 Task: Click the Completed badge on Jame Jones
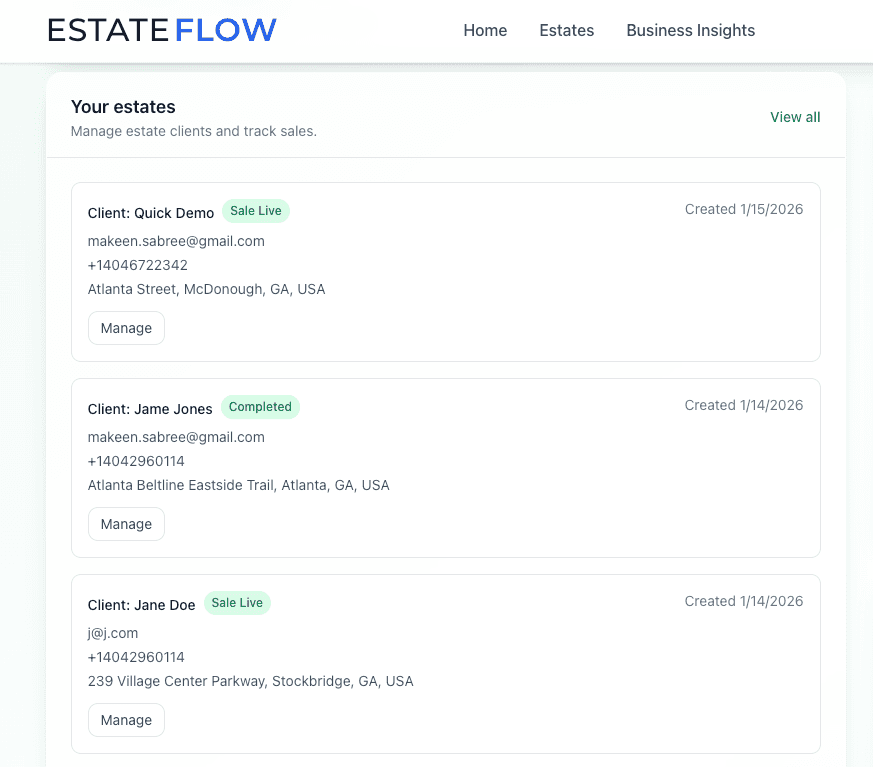point(260,406)
